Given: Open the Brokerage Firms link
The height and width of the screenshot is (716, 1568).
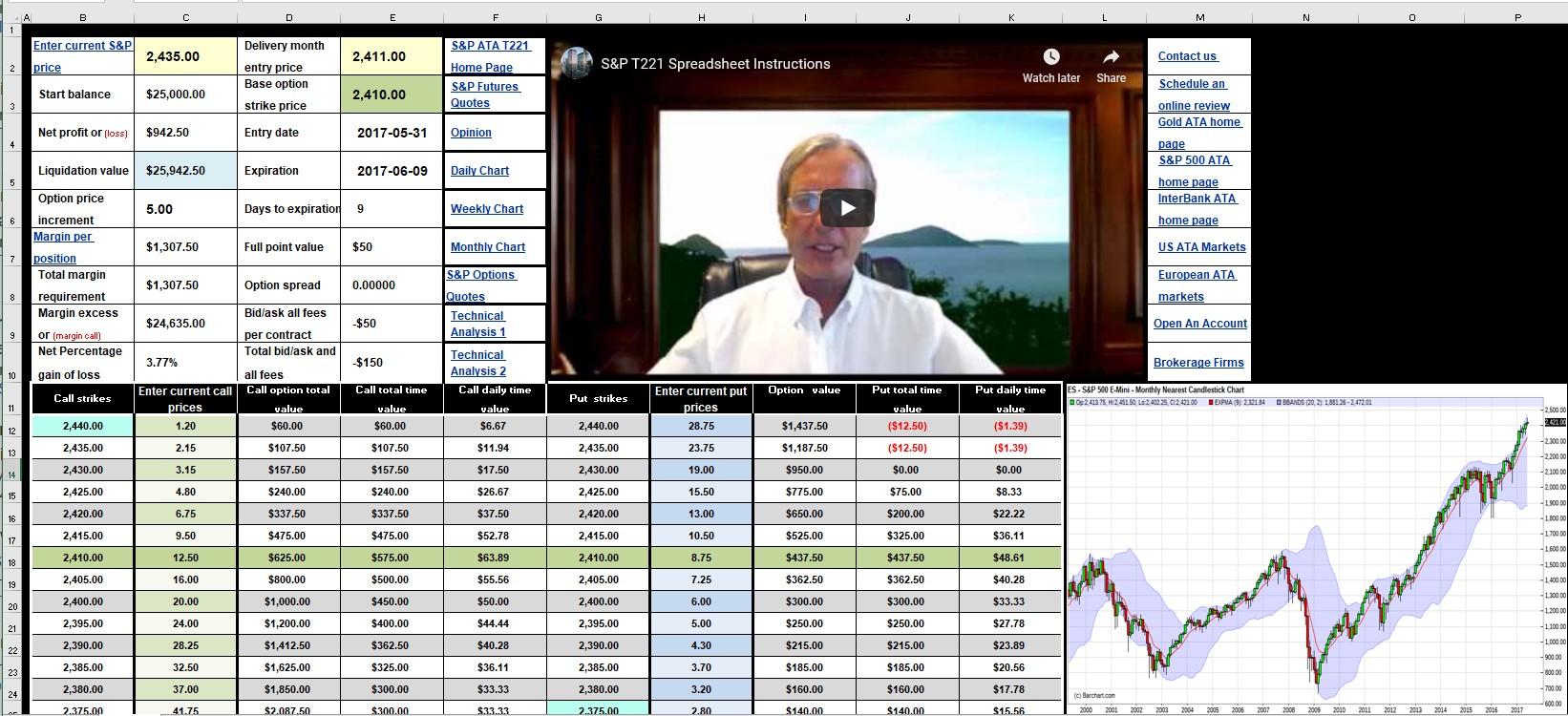Looking at the screenshot, I should click(x=1198, y=363).
